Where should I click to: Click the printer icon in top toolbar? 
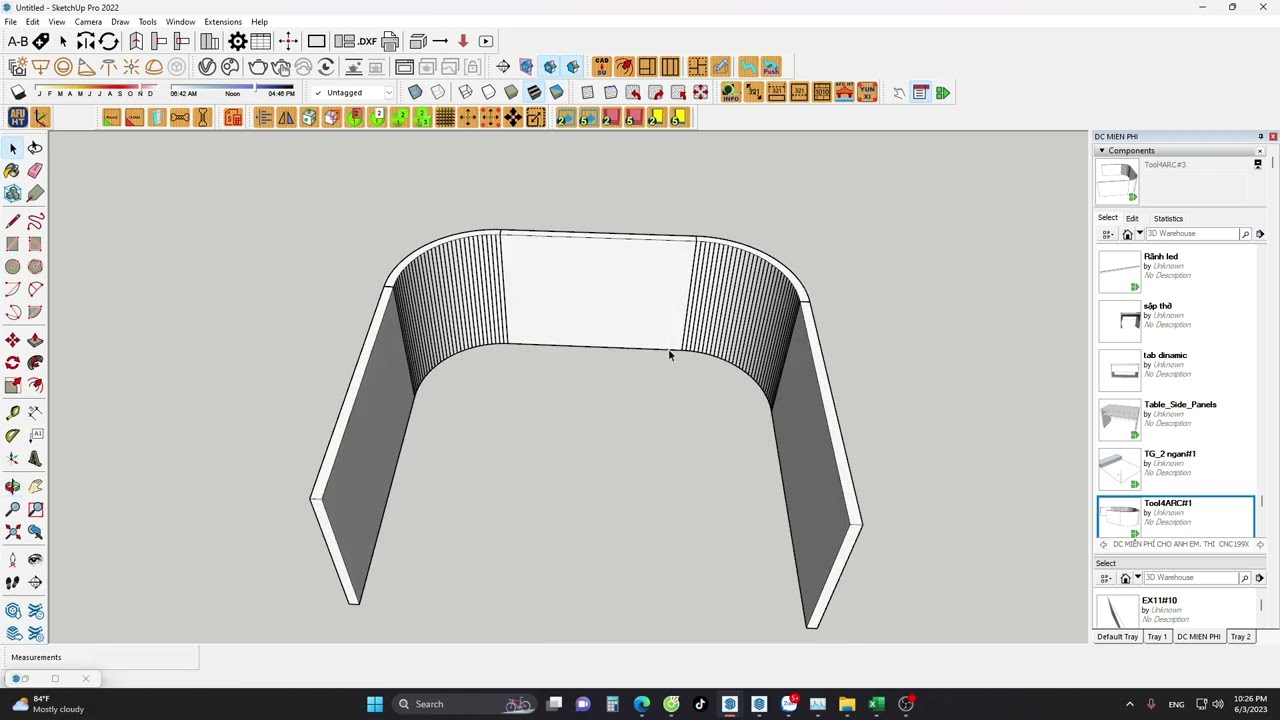pos(390,41)
